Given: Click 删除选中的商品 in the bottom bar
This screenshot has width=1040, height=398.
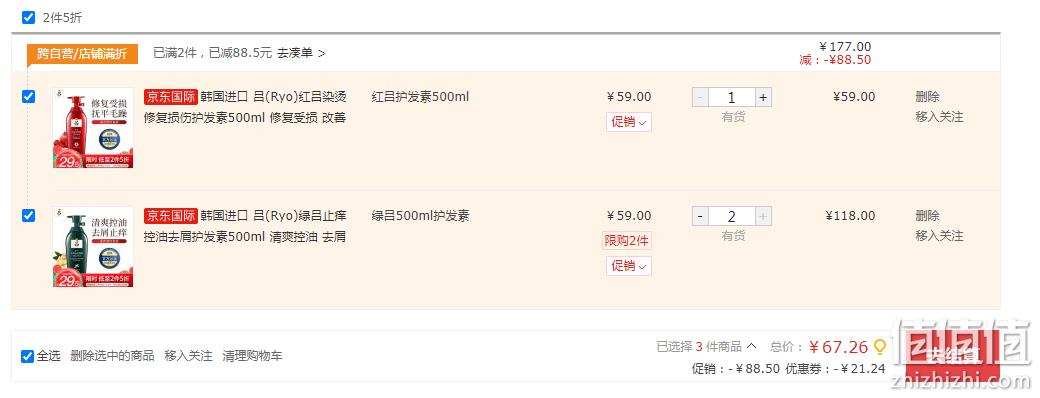Looking at the screenshot, I should click(112, 356).
